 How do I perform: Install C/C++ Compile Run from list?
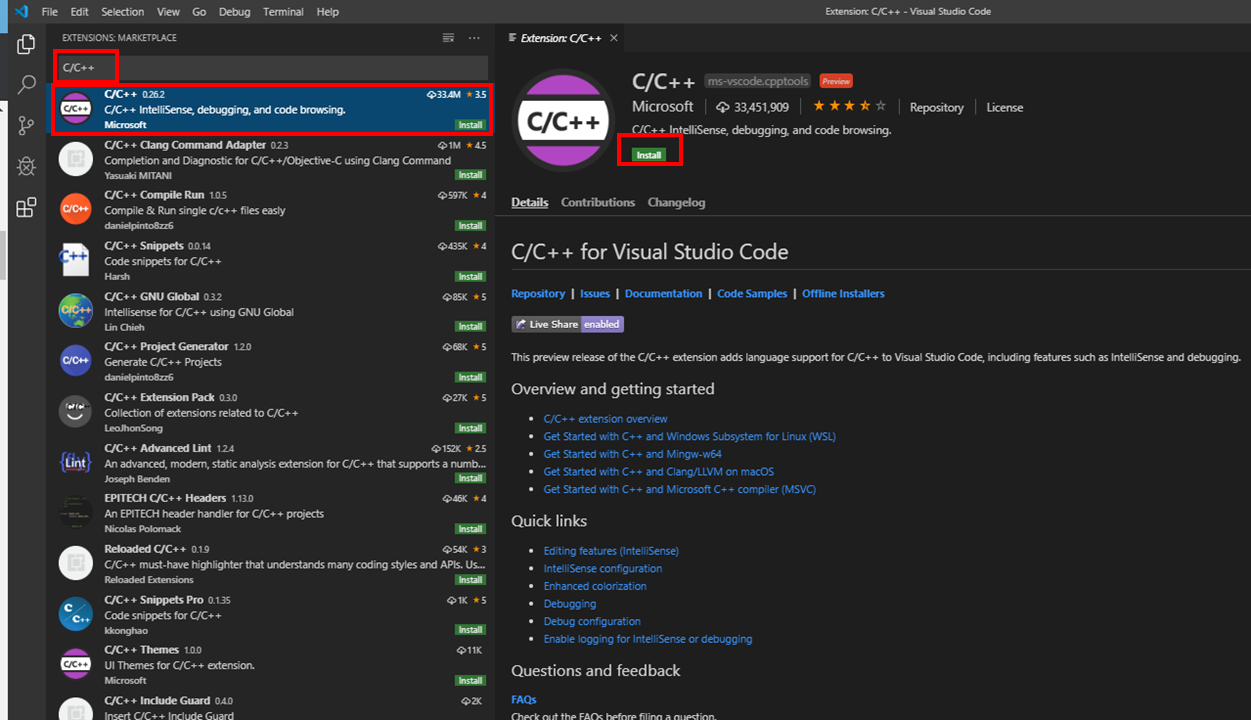(470, 226)
